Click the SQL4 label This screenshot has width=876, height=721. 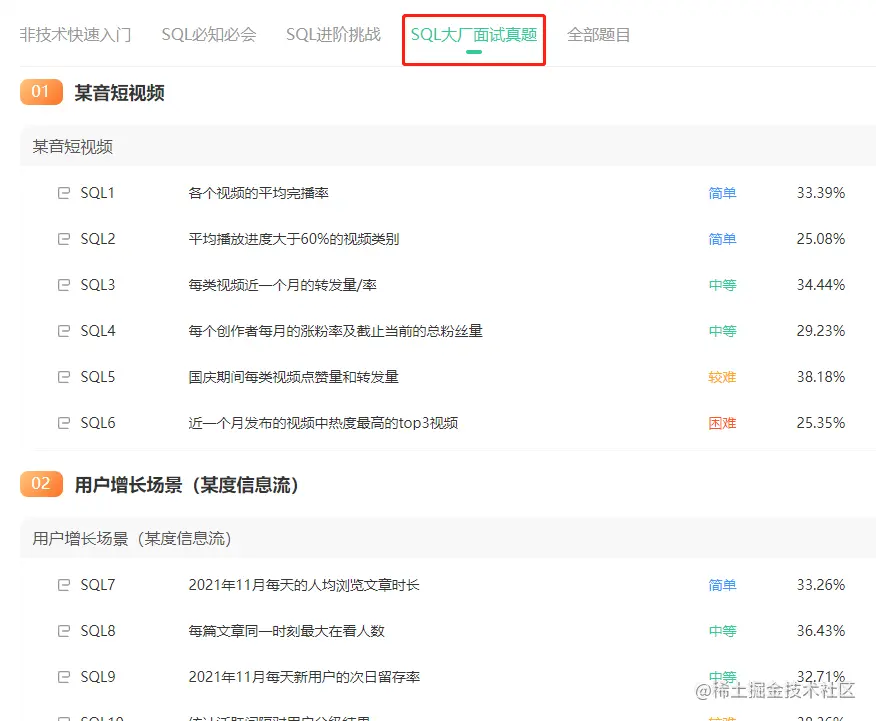pos(98,331)
